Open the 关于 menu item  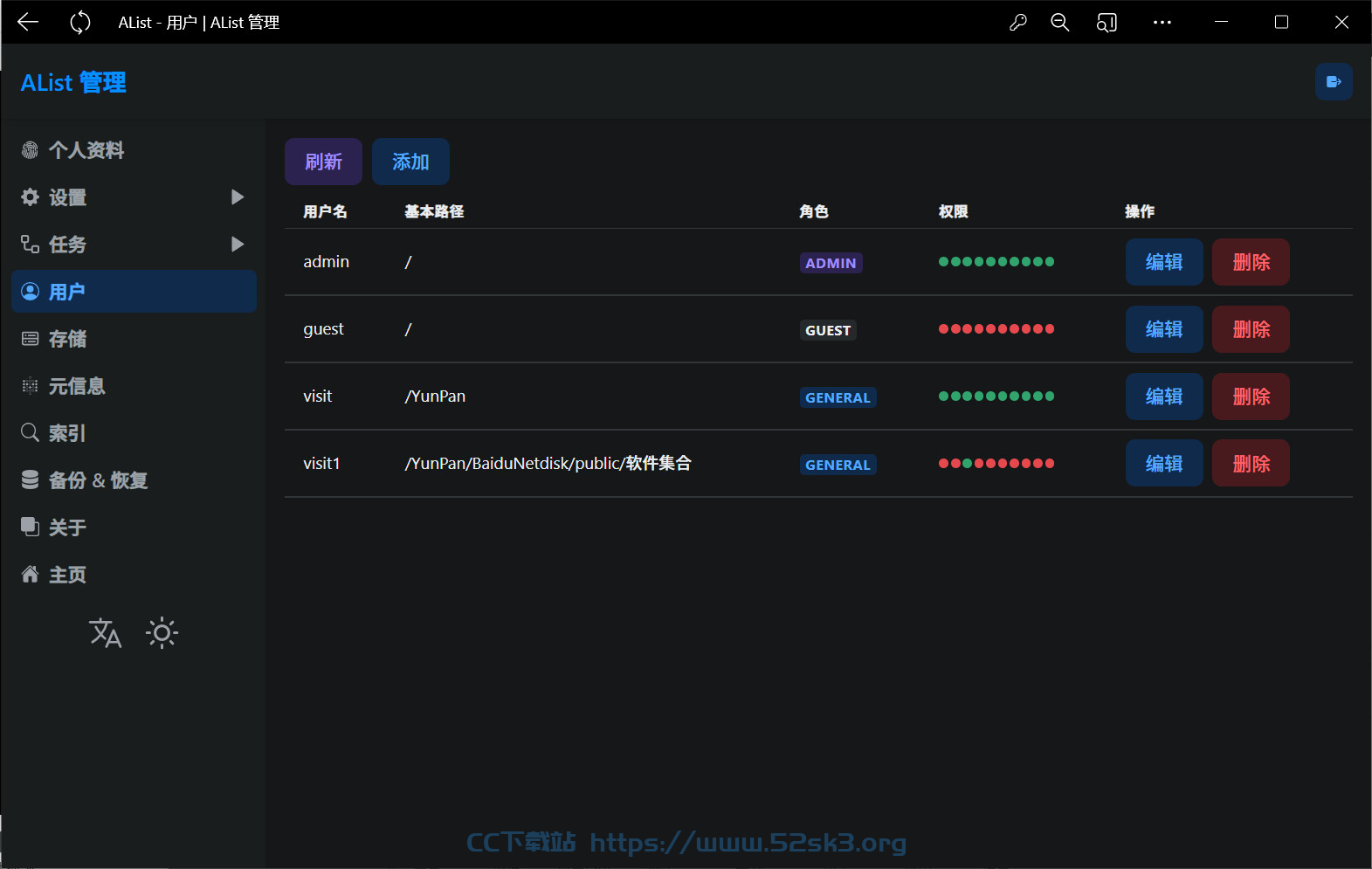click(134, 528)
